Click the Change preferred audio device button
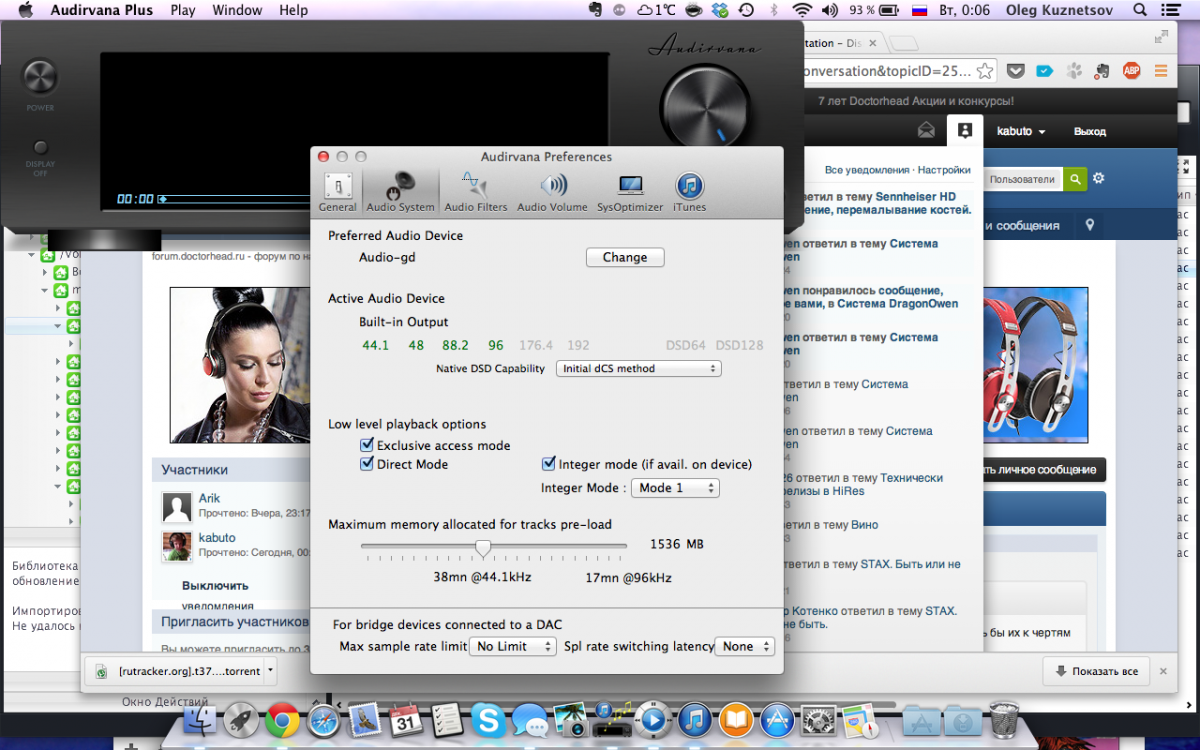Image resolution: width=1200 pixels, height=750 pixels. tap(625, 257)
